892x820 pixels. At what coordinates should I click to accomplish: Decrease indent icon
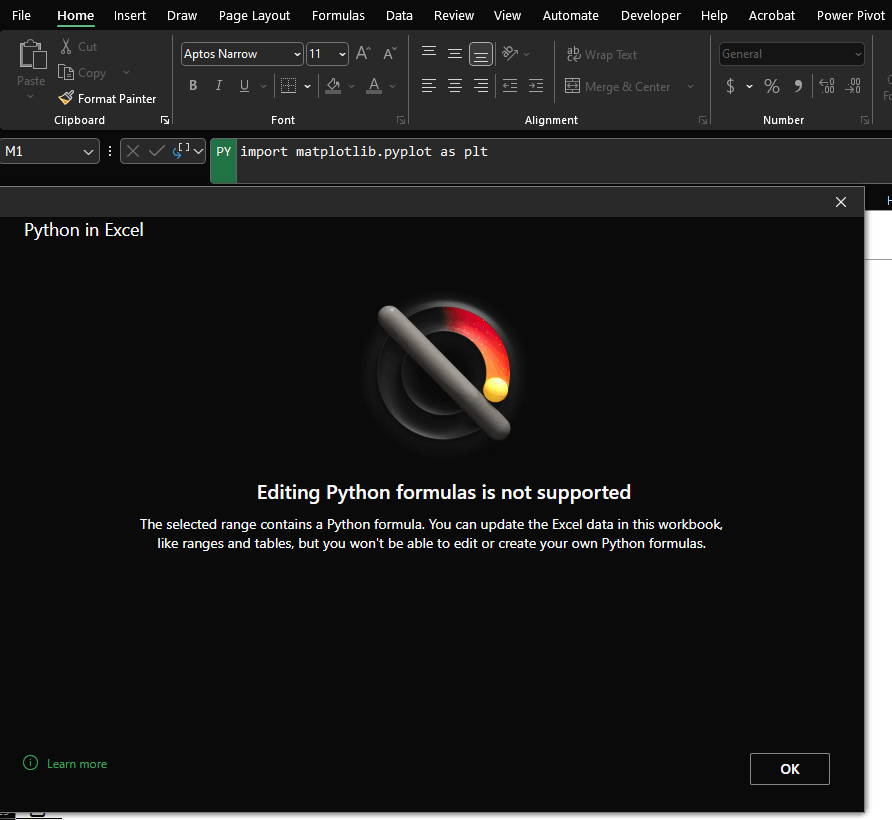(x=510, y=86)
